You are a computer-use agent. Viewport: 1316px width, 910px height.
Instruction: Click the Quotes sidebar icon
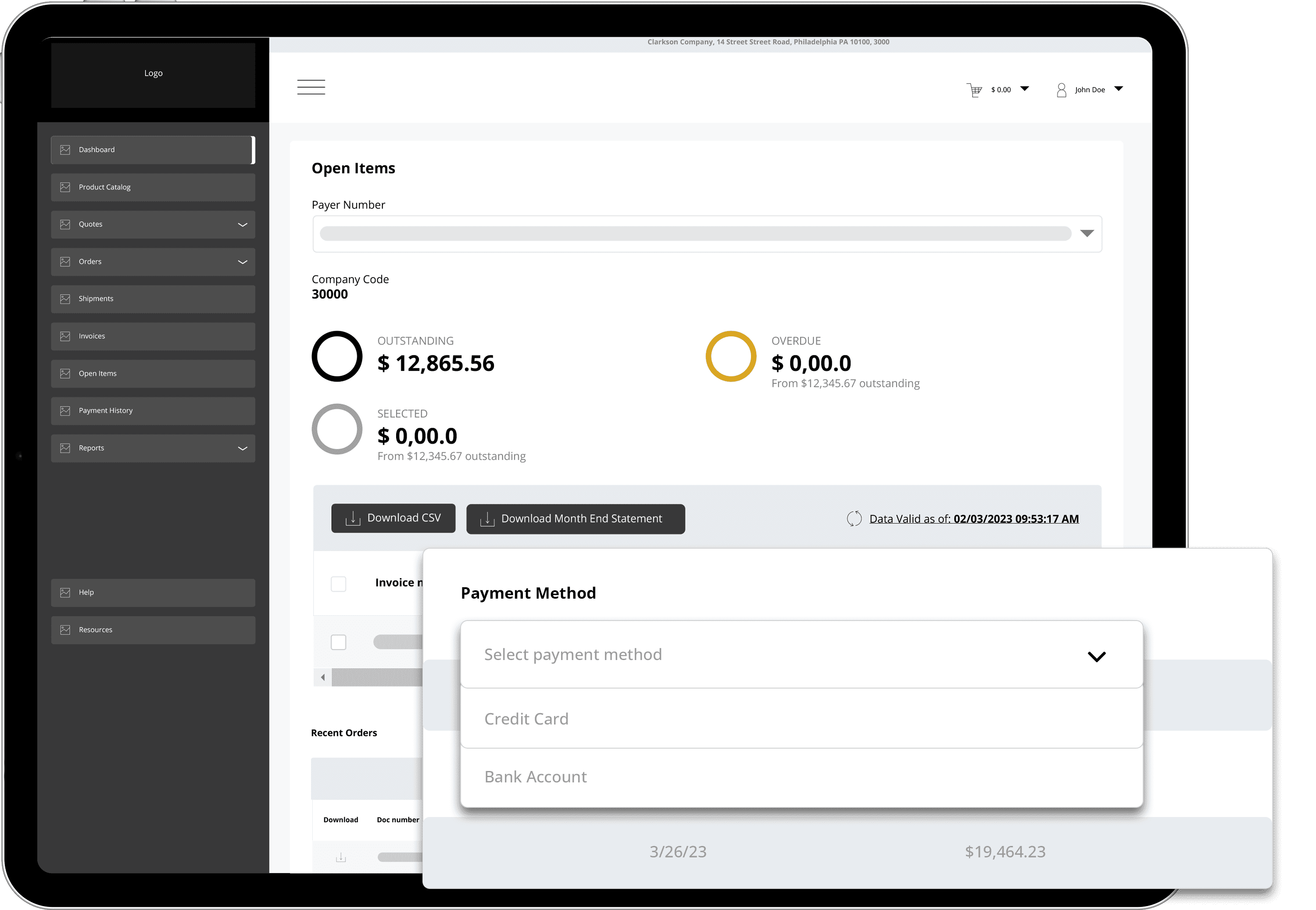(x=65, y=225)
